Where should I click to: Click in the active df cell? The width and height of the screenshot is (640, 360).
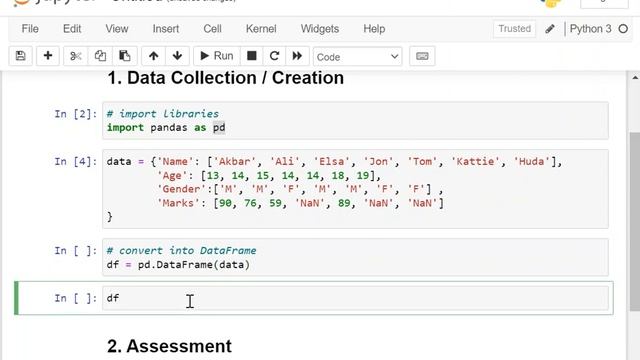(355, 298)
